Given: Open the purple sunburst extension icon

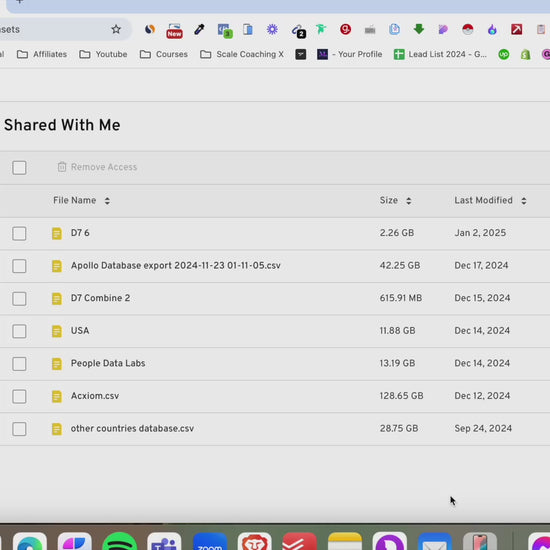Looking at the screenshot, I should (x=272, y=29).
